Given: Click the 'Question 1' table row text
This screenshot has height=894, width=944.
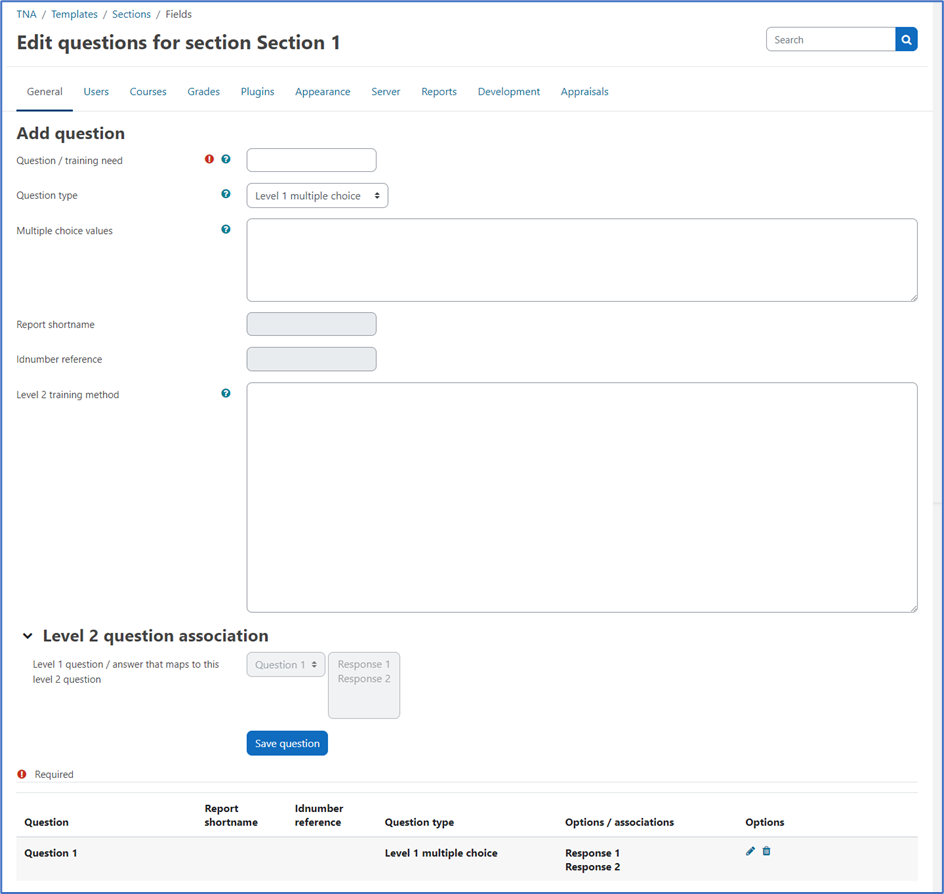Looking at the screenshot, I should 51,853.
